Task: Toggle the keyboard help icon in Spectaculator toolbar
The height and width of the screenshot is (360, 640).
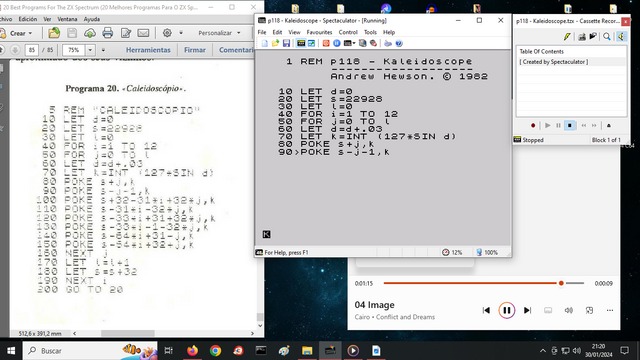Action: click(301, 43)
